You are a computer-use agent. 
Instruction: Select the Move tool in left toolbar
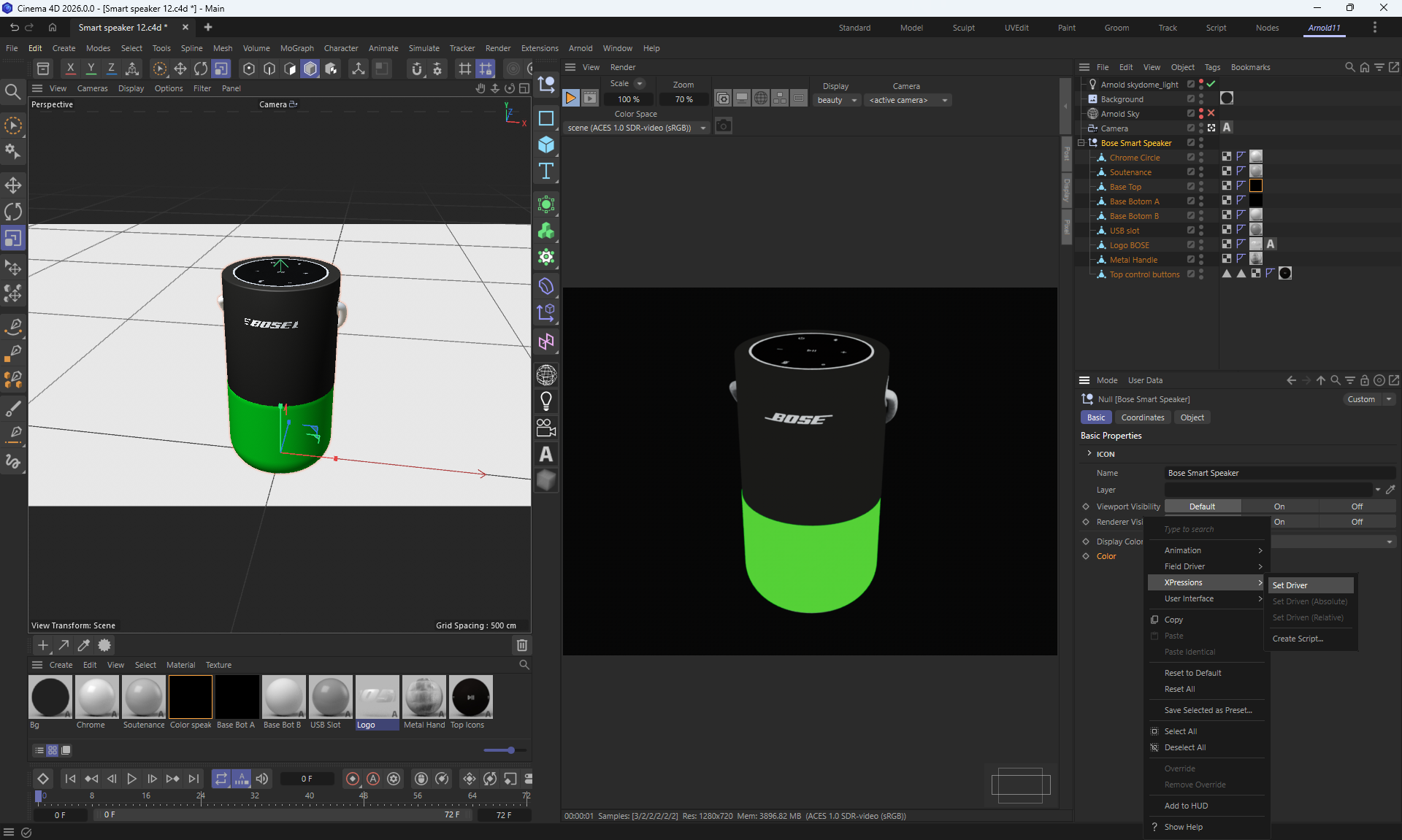click(13, 185)
